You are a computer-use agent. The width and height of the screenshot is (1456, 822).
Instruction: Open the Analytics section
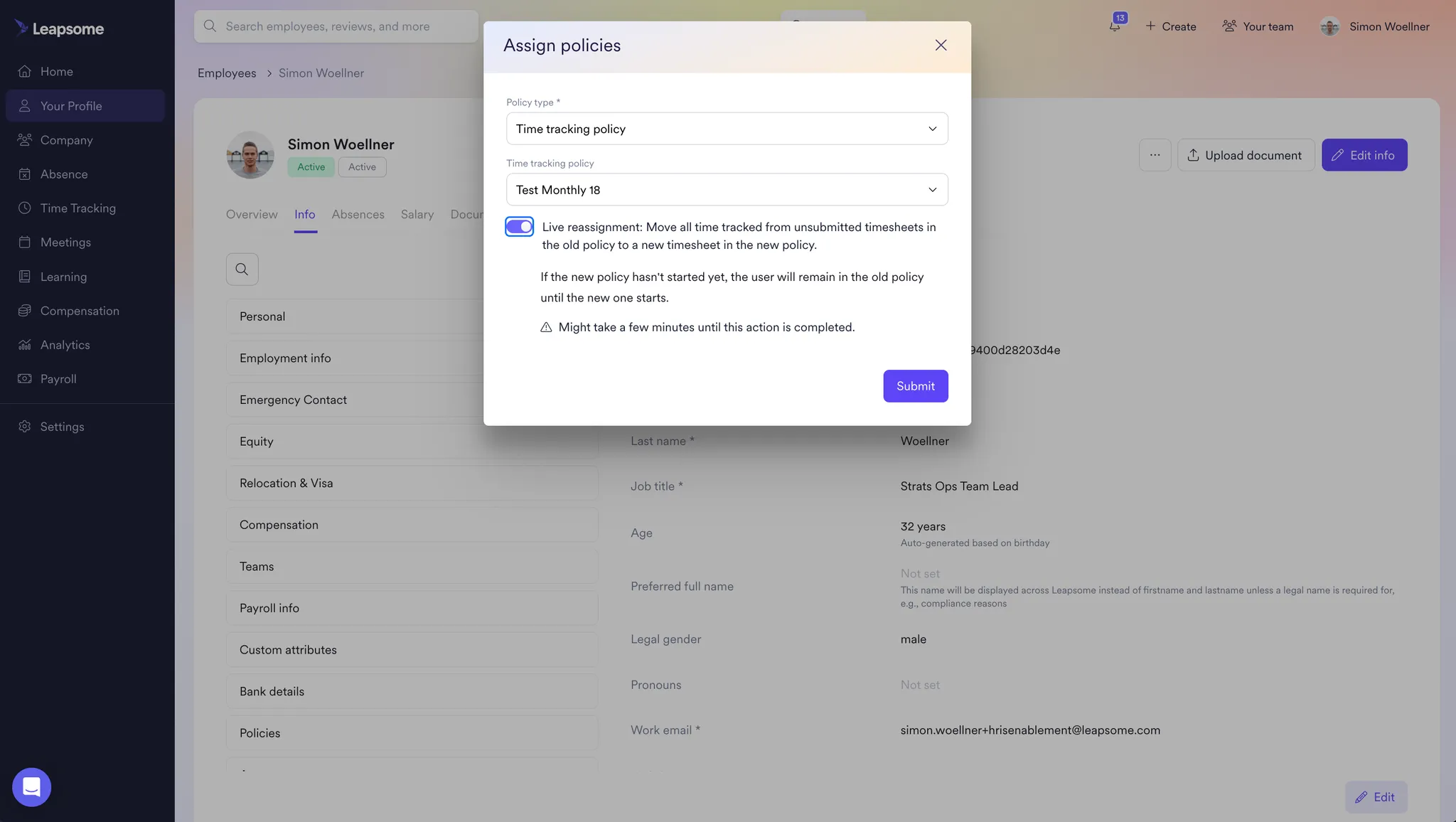click(64, 344)
